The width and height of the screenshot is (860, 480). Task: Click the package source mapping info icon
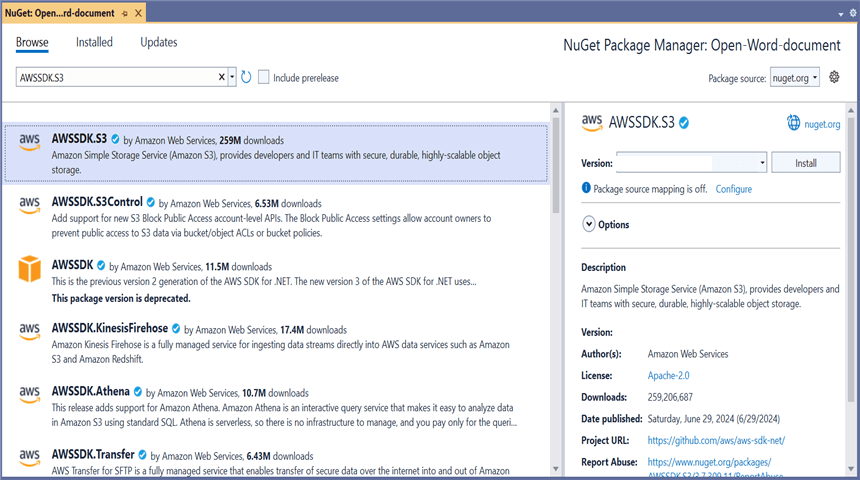tap(586, 188)
